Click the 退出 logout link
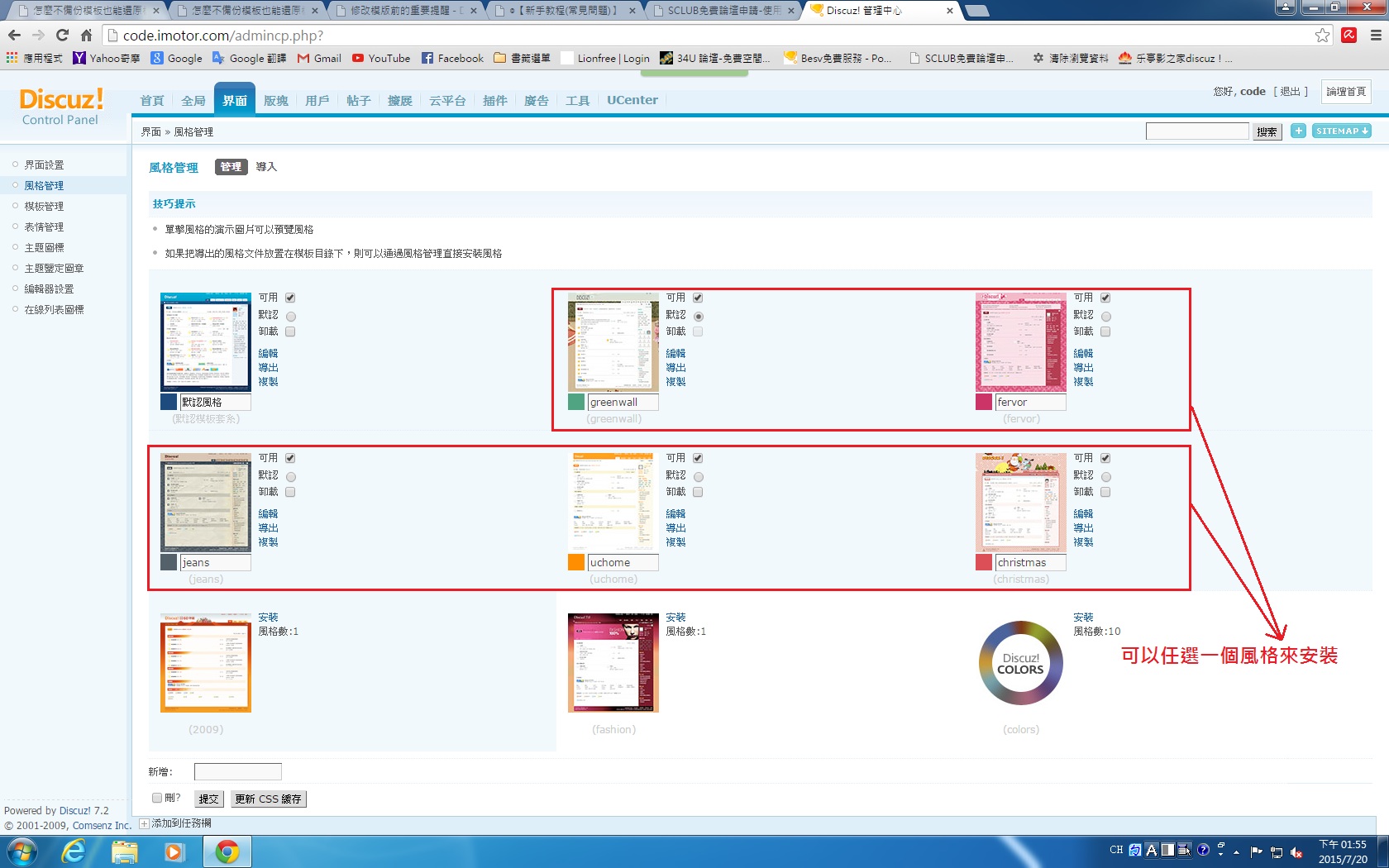Screen dimensions: 1389x868 (x=1290, y=92)
